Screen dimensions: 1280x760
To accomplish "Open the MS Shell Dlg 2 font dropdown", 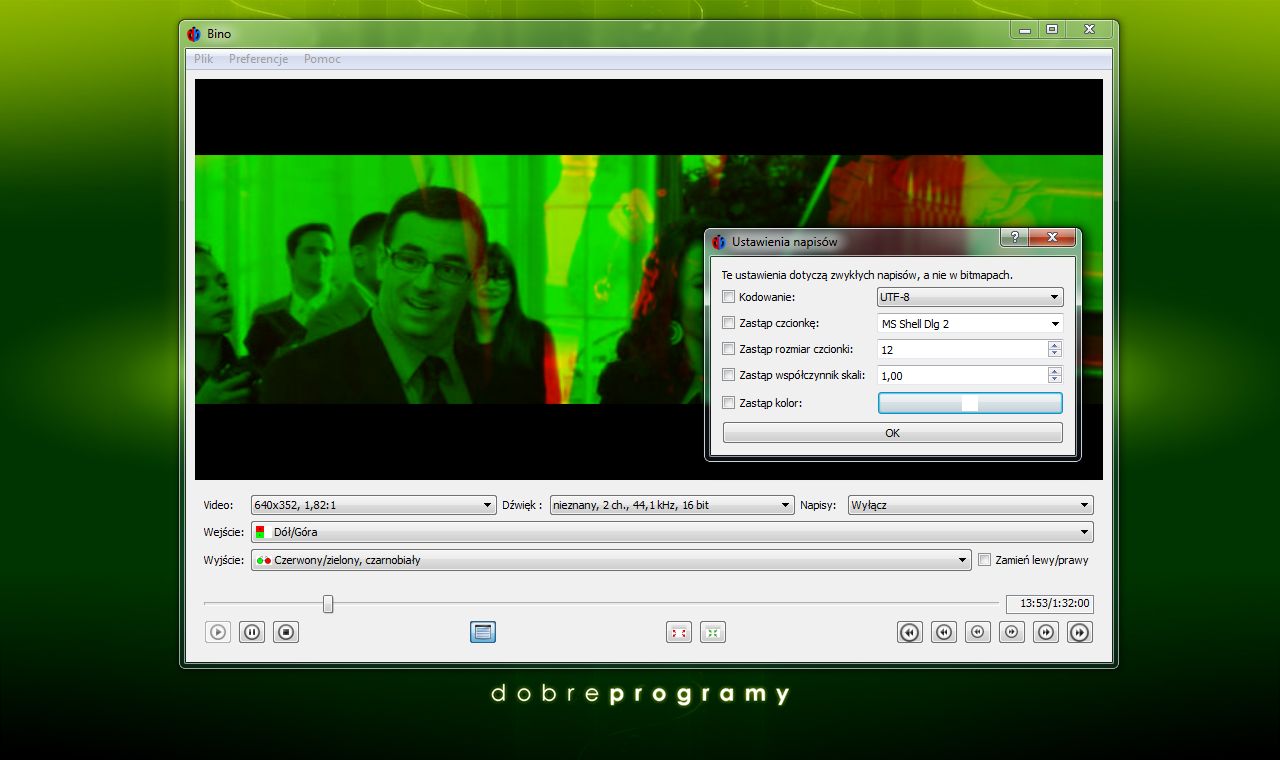I will (x=970, y=323).
